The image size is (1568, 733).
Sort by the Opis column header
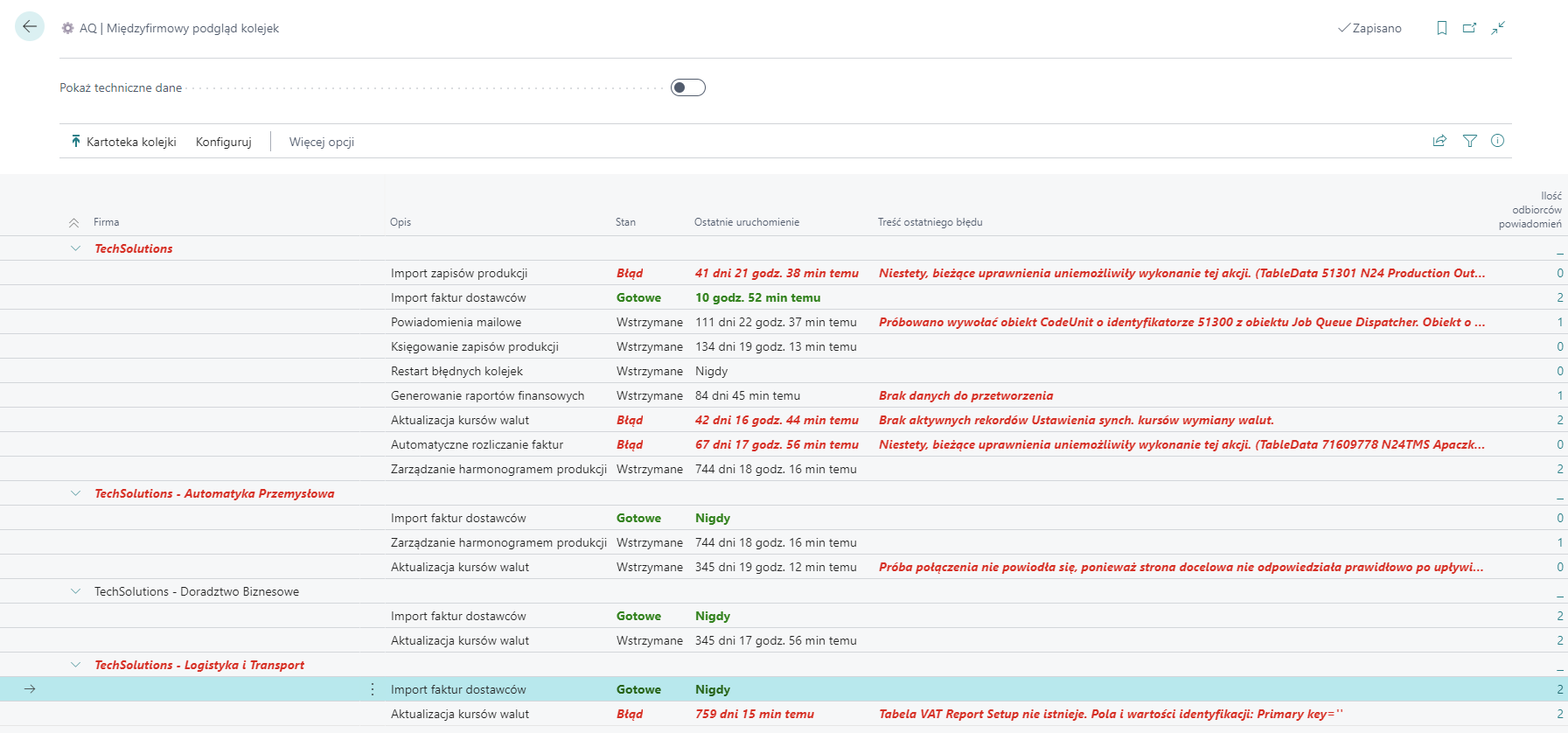click(401, 222)
